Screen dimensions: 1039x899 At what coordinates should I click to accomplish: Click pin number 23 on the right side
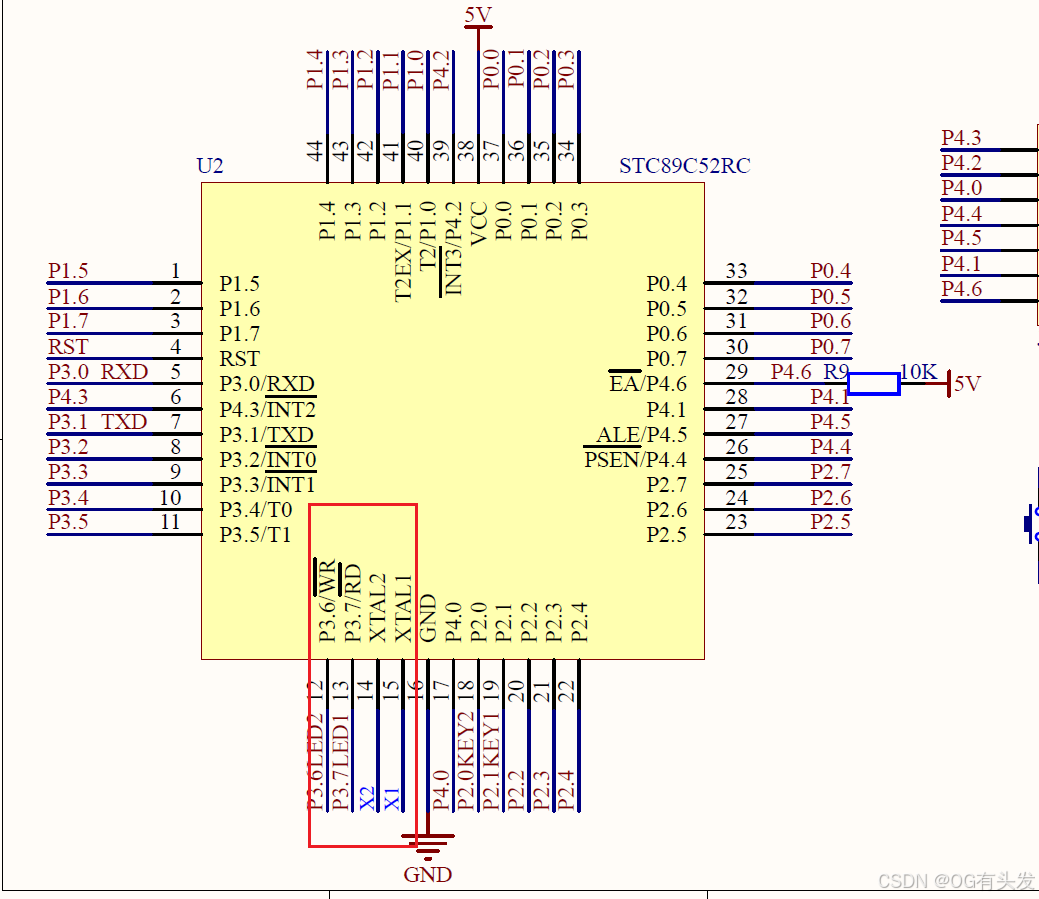coord(737,522)
